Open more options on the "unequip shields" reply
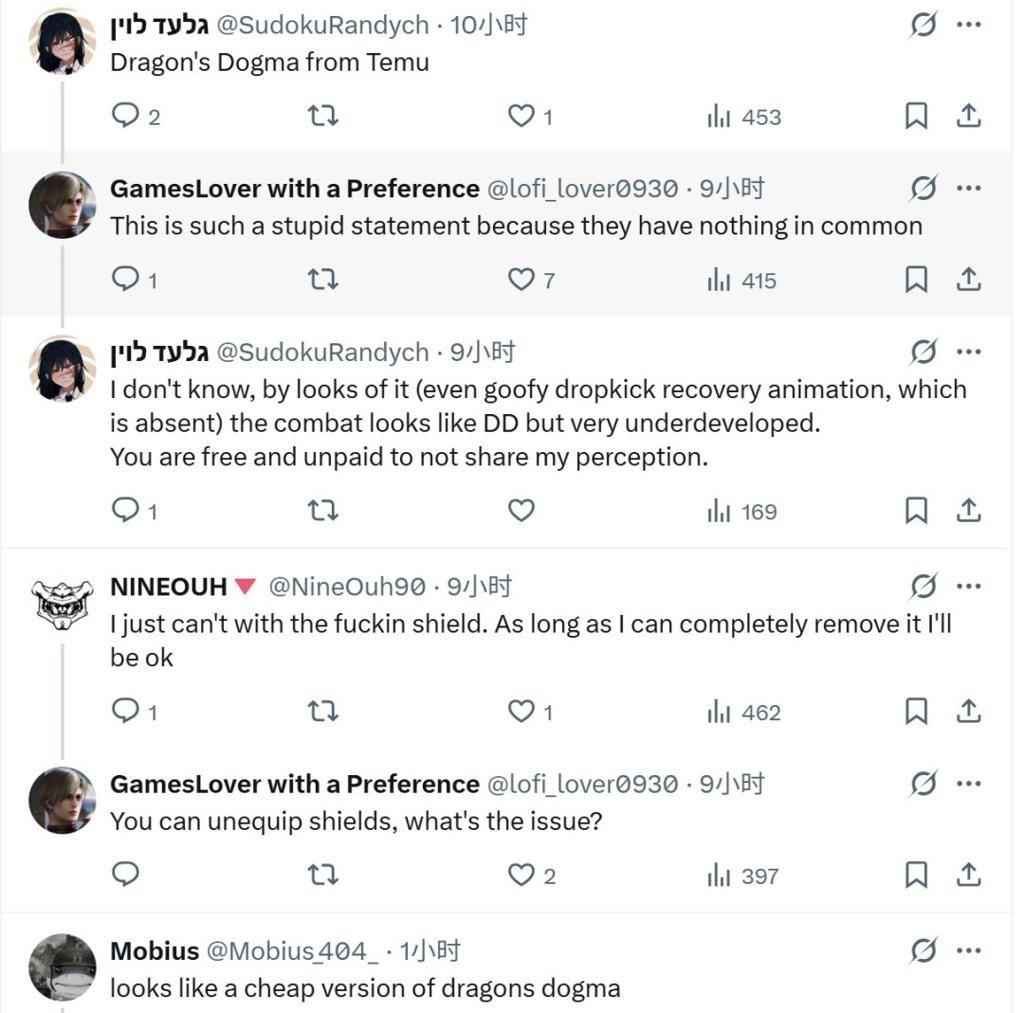Screen dimensions: 1024x1013 pyautogui.click(x=968, y=783)
